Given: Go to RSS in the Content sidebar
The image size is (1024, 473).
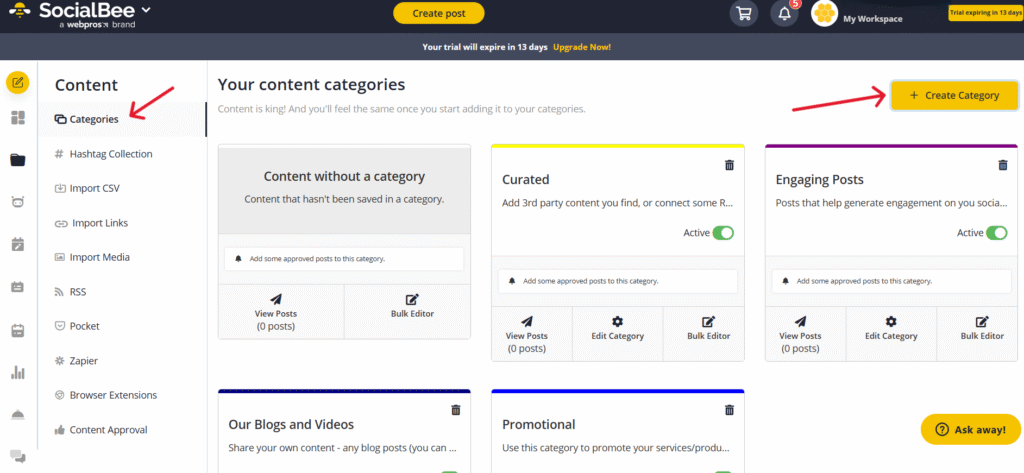Looking at the screenshot, I should (x=78, y=291).
